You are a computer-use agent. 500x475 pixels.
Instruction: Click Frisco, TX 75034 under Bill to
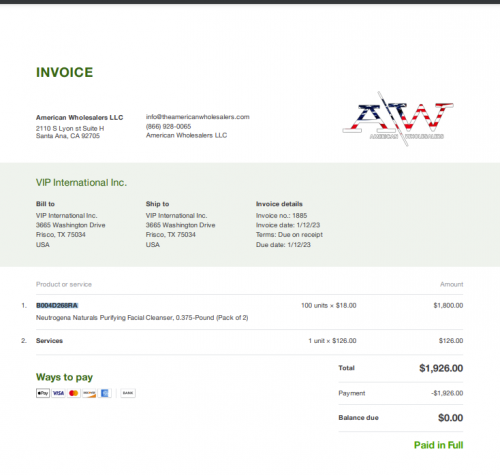pyautogui.click(x=61, y=234)
